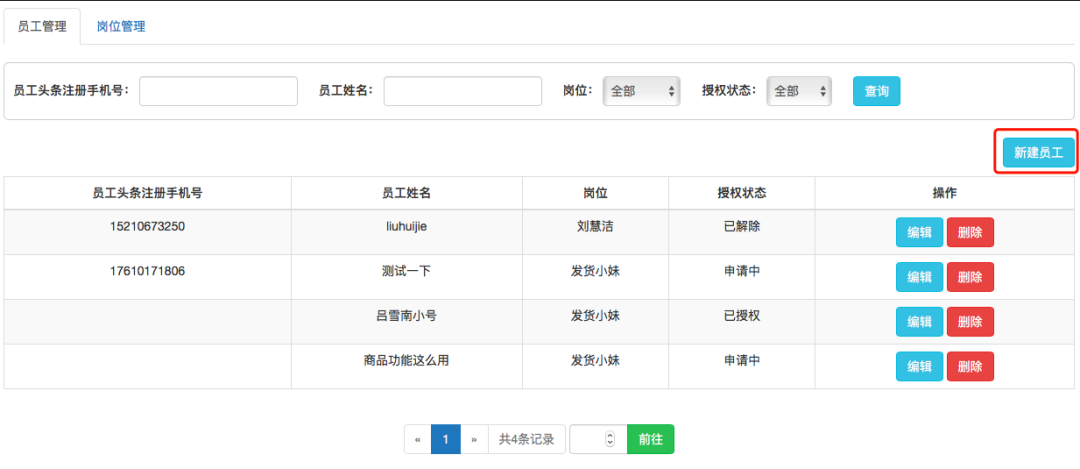The image size is (1080, 469).
Task: Click the 操作 column header
Action: (x=944, y=194)
